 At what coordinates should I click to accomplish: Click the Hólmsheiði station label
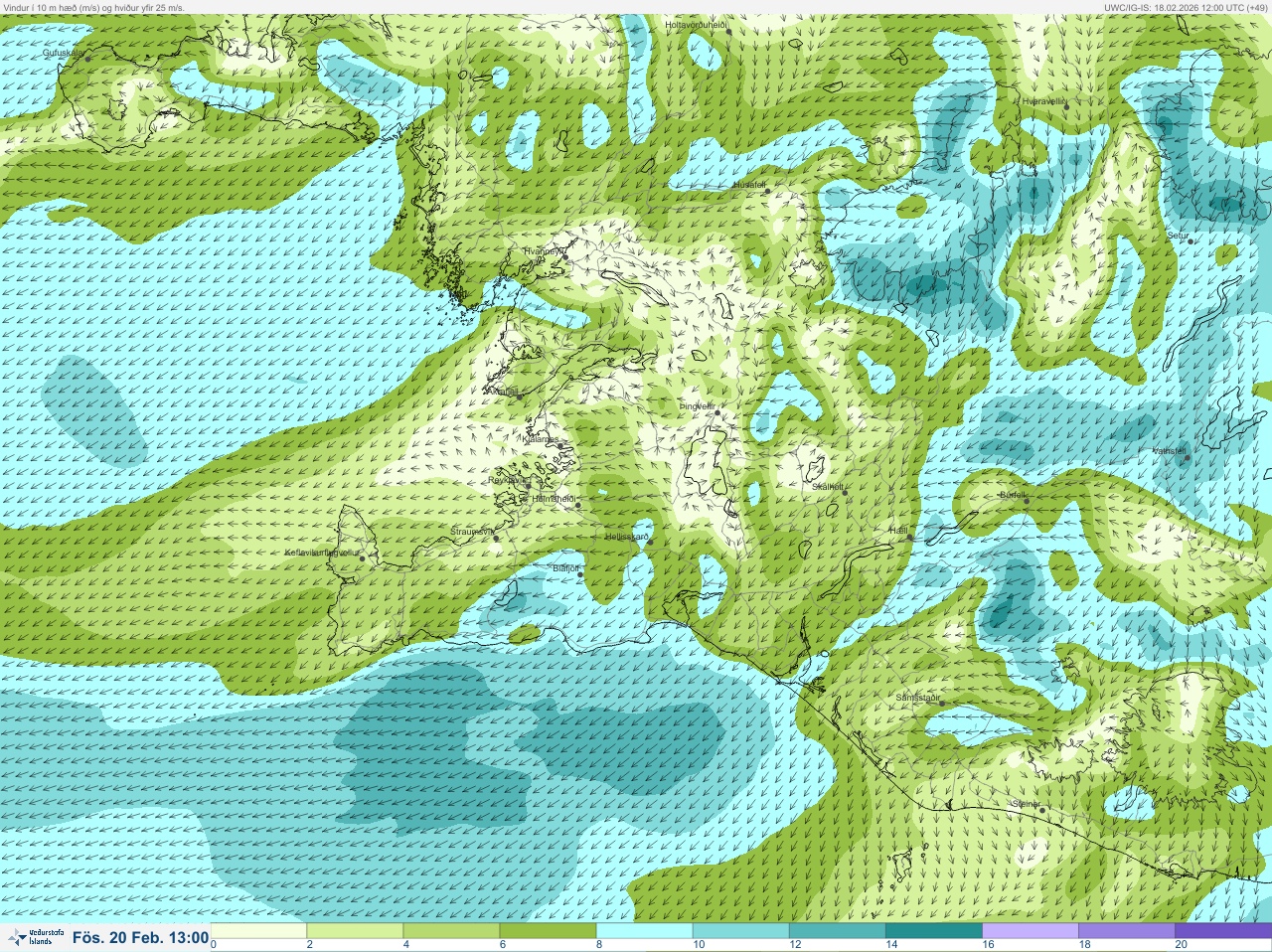click(x=555, y=499)
